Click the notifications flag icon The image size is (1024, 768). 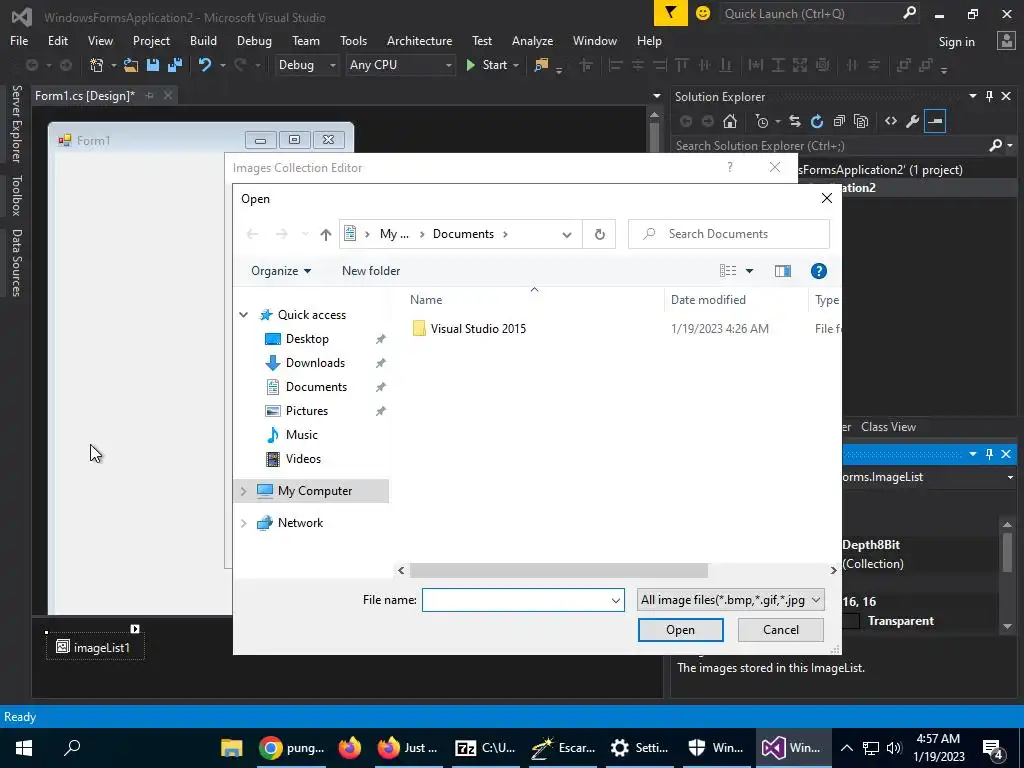(671, 13)
